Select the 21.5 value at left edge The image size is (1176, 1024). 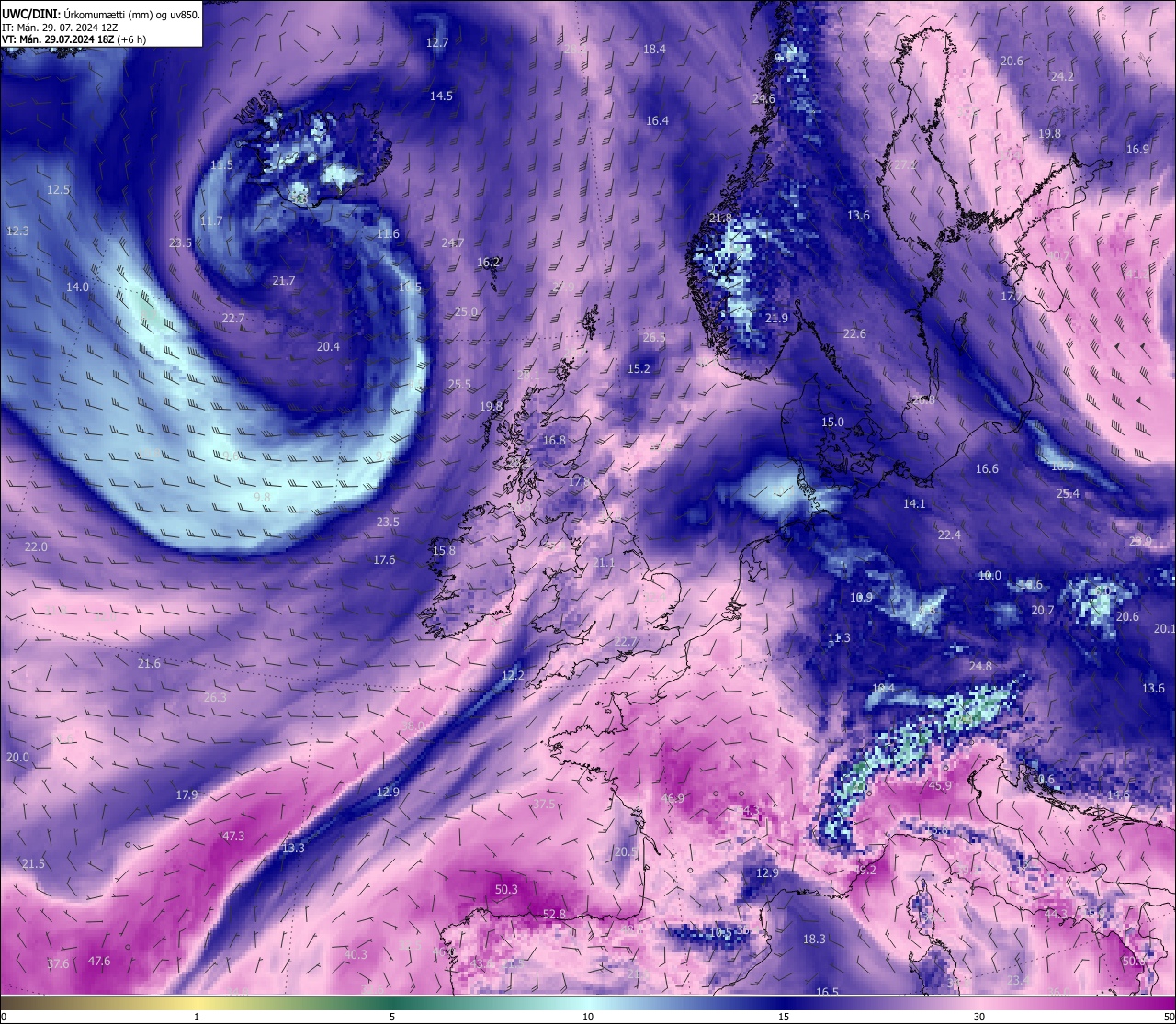tap(33, 863)
